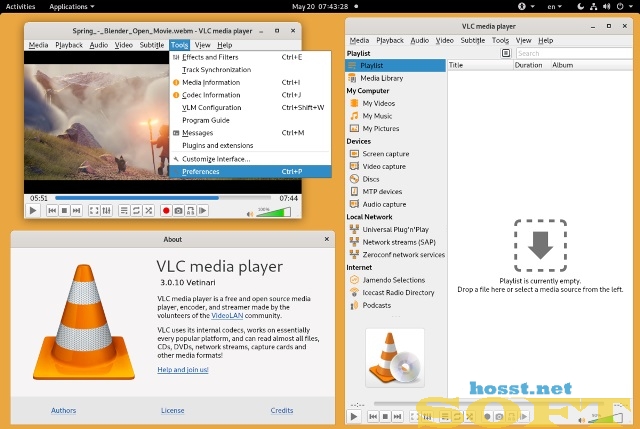Viewport: 640px width, 429px height.
Task: Follow the Help and join us link
Action: coord(183,370)
